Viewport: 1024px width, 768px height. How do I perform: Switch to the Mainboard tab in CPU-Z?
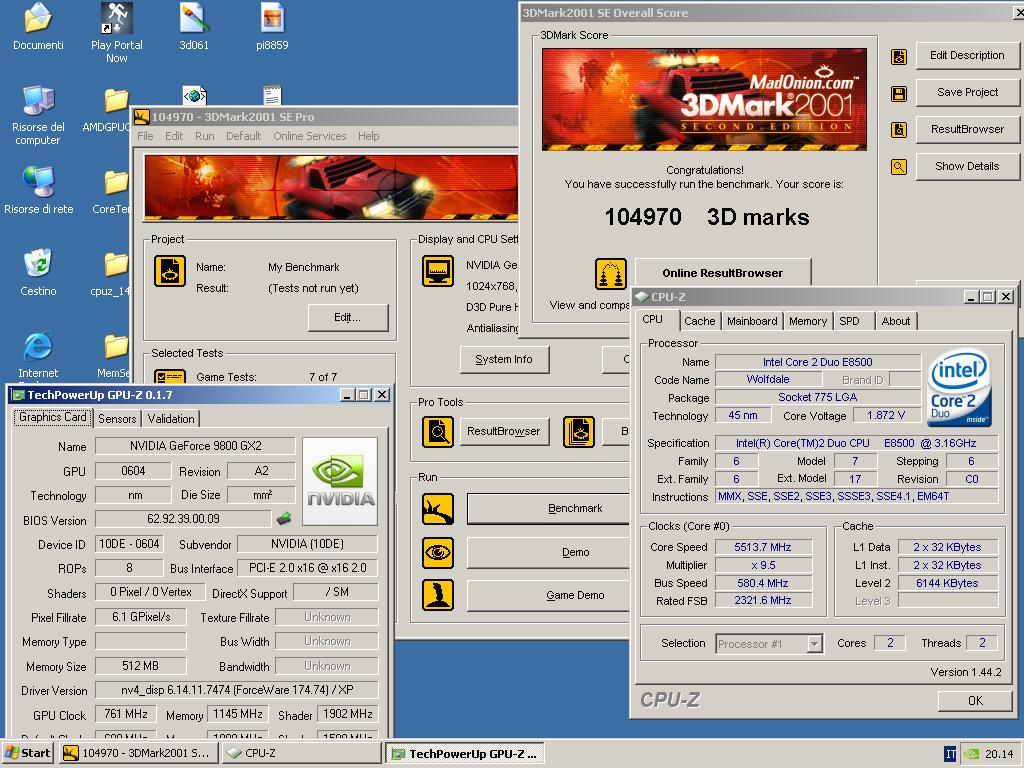(x=752, y=321)
